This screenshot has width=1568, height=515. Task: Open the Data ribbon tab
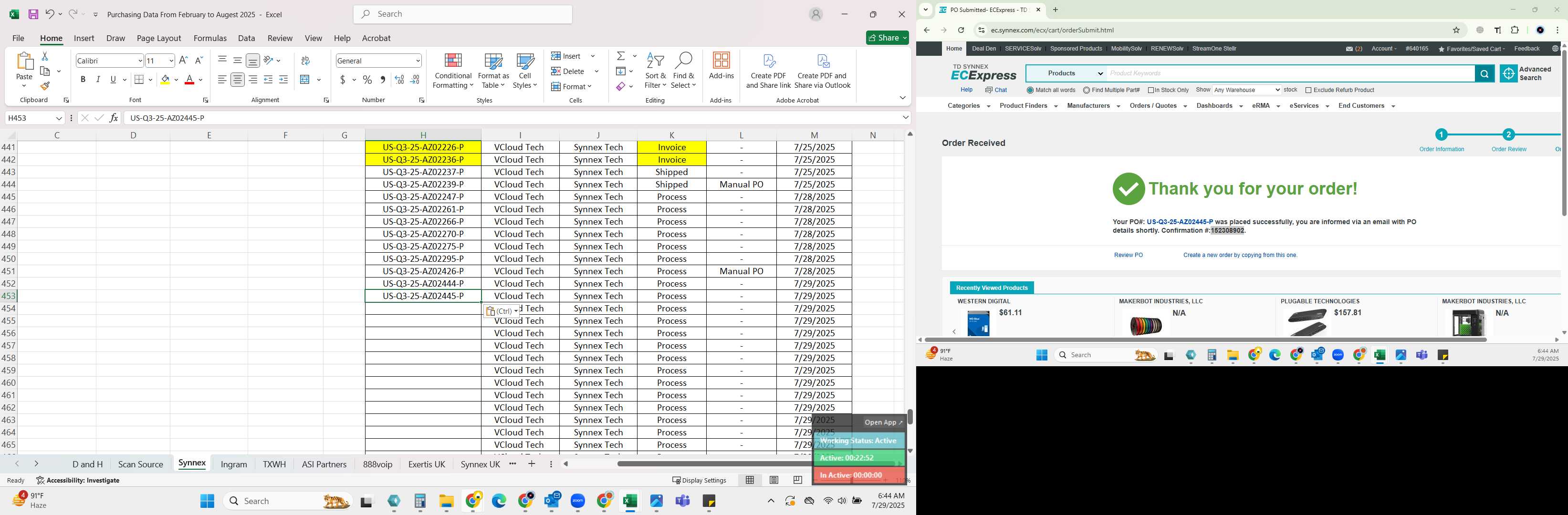pyautogui.click(x=247, y=38)
